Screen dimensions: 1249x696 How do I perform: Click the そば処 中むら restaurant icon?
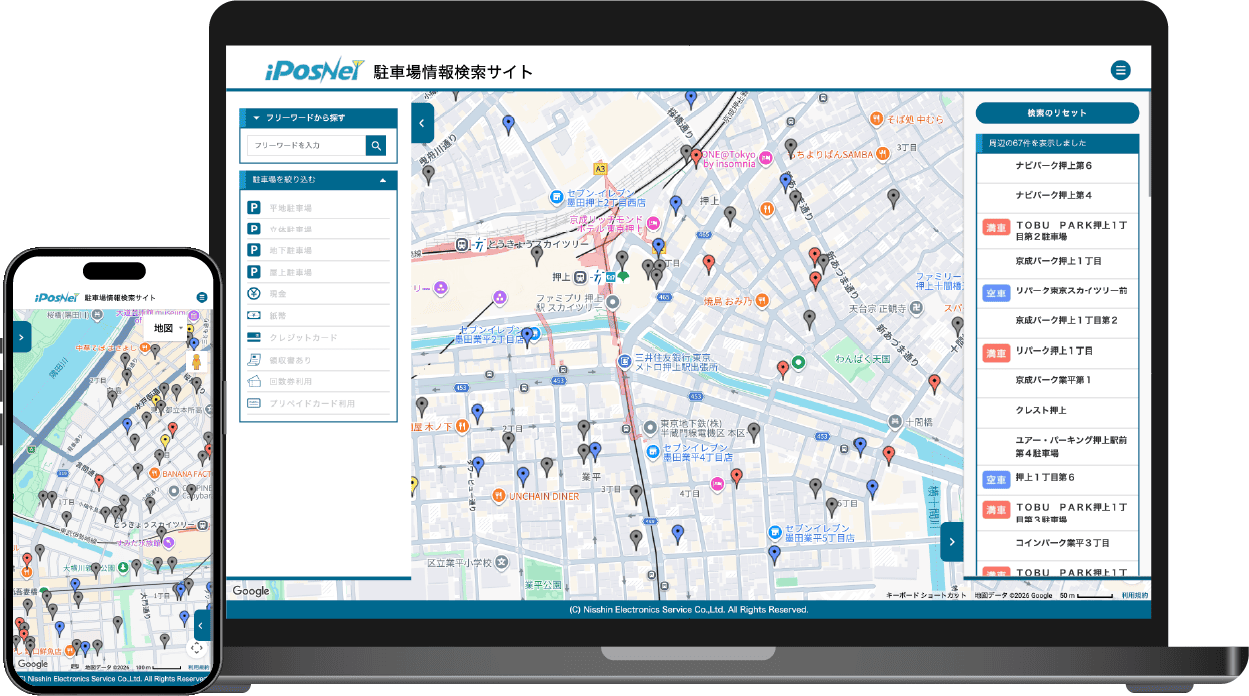coord(876,118)
